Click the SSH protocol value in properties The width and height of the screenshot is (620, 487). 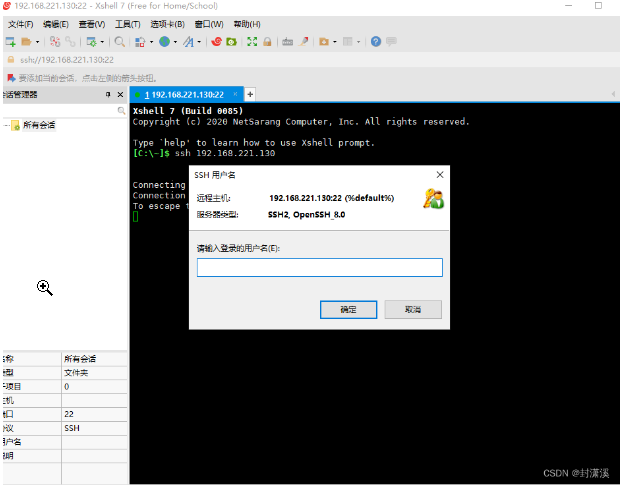[x=72, y=428]
